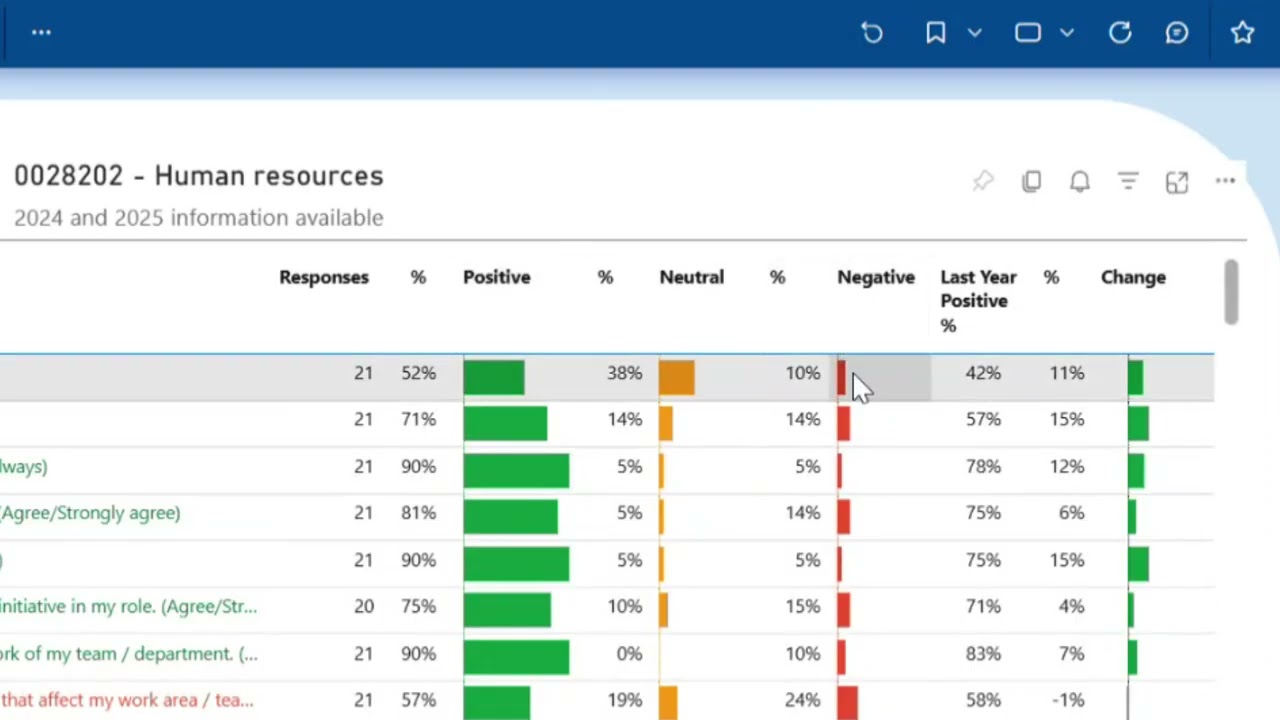
Task: Click the Change column header
Action: click(x=1133, y=277)
